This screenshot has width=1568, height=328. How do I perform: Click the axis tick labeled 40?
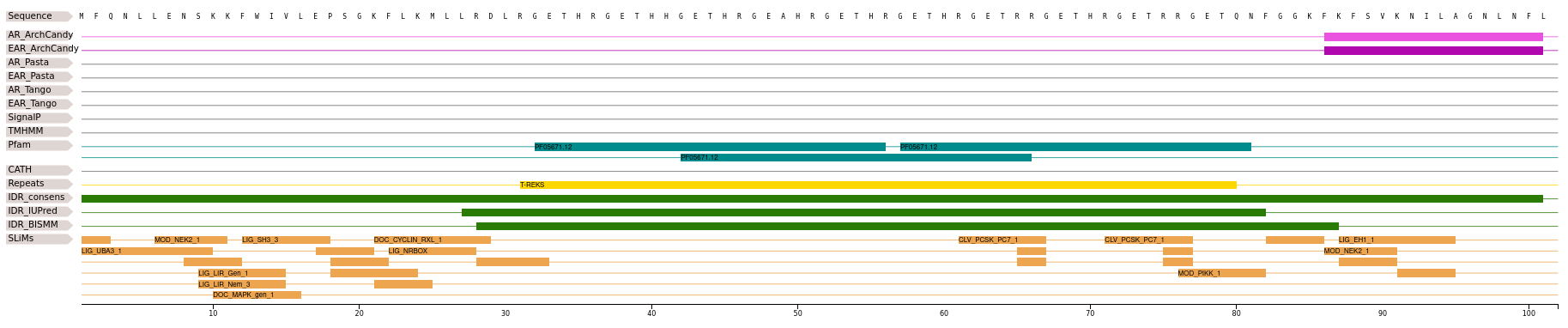651,313
